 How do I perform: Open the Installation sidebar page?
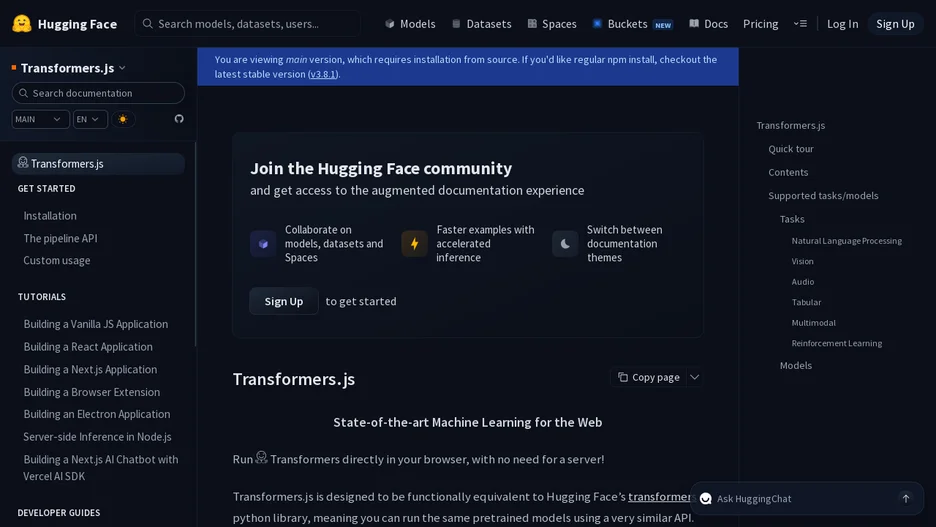50,215
